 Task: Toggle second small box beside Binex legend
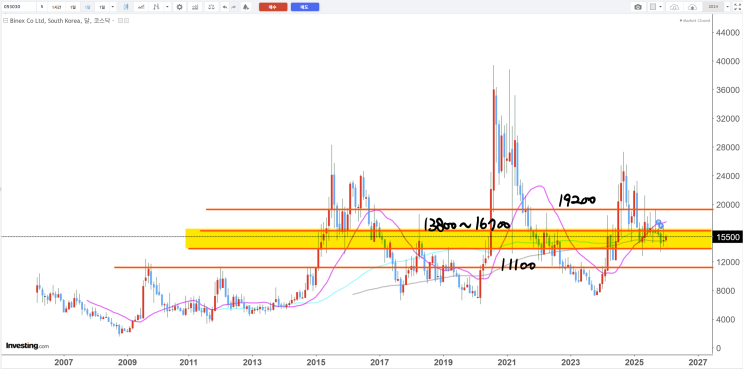pos(127,20)
